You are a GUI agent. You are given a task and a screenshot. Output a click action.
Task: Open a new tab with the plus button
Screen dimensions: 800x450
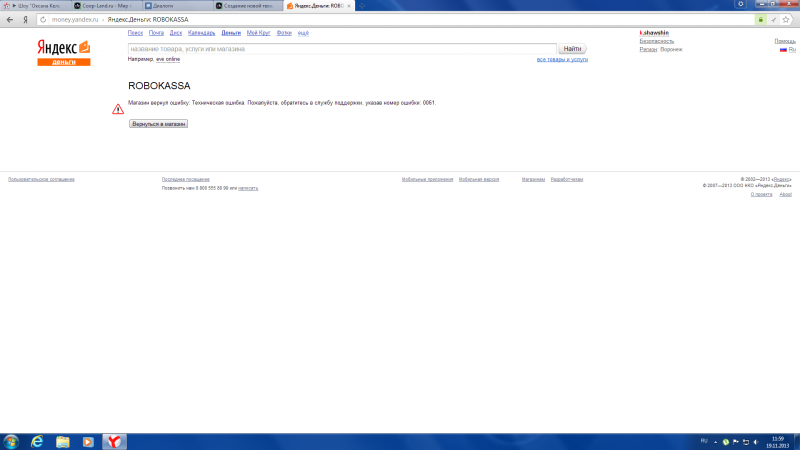362,6
